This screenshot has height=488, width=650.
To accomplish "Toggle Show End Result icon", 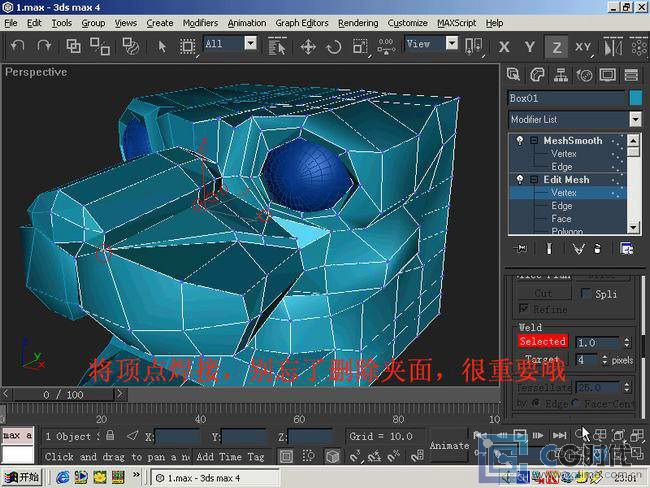I will tap(549, 248).
